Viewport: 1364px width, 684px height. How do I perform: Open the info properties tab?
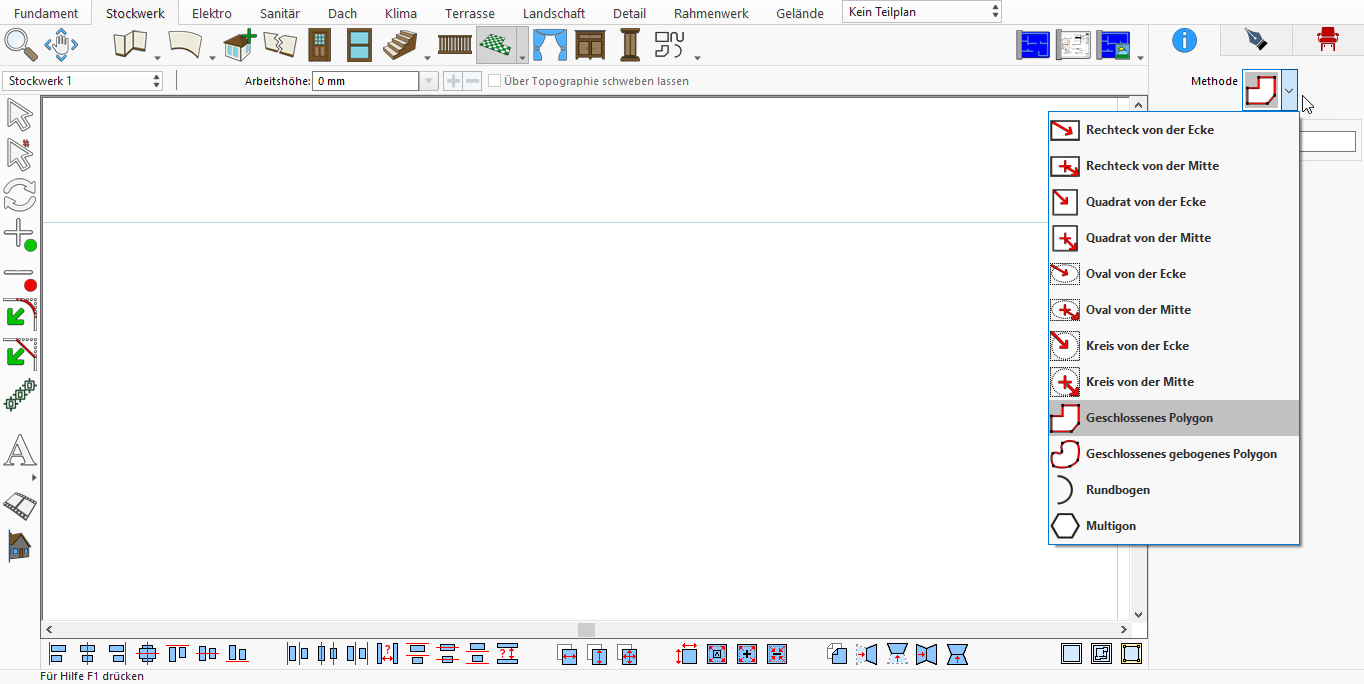tap(1184, 40)
